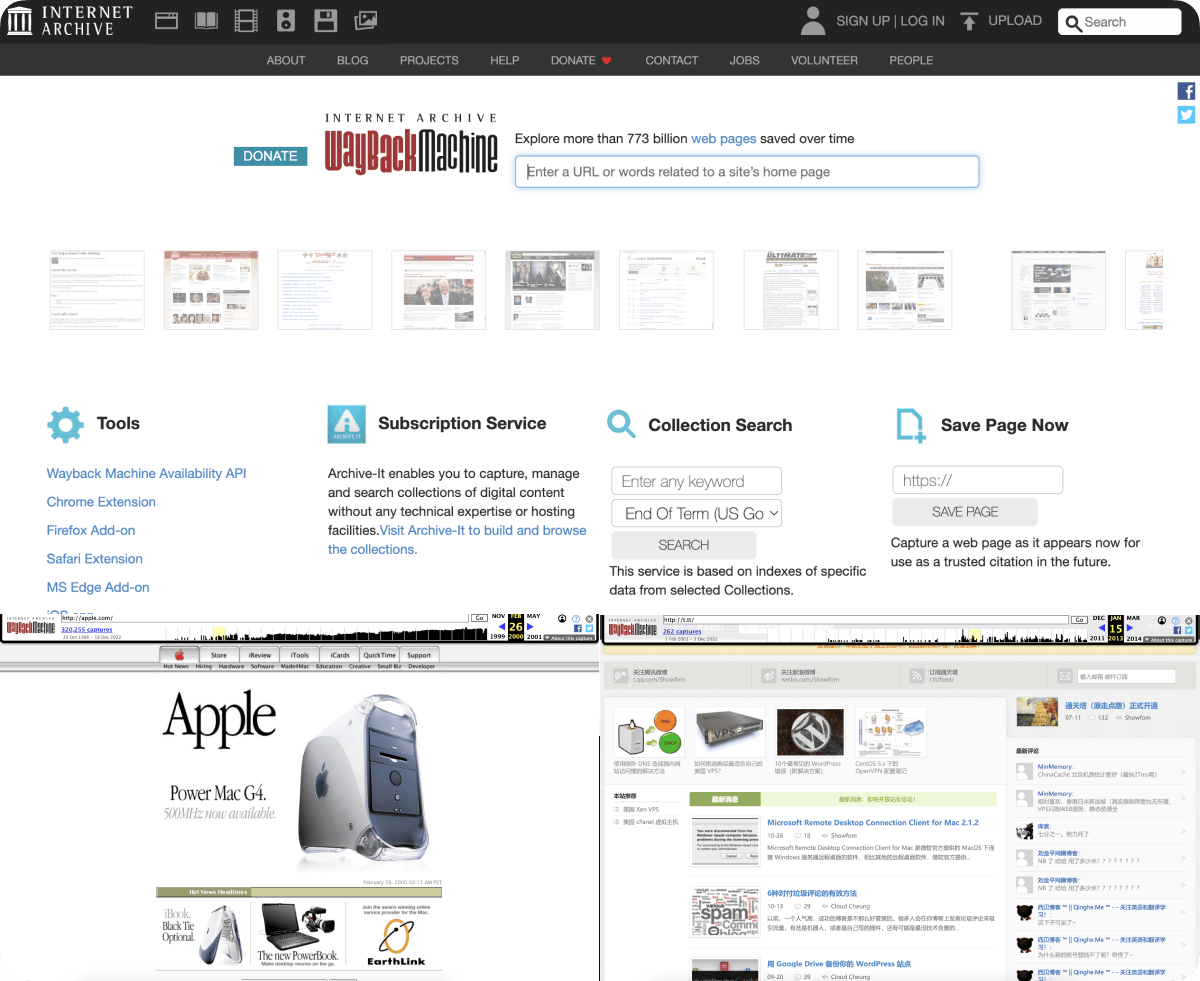Click the envelope email icon on t.tt page
Viewport: 1200px width, 981px height.
pyautogui.click(x=1065, y=677)
